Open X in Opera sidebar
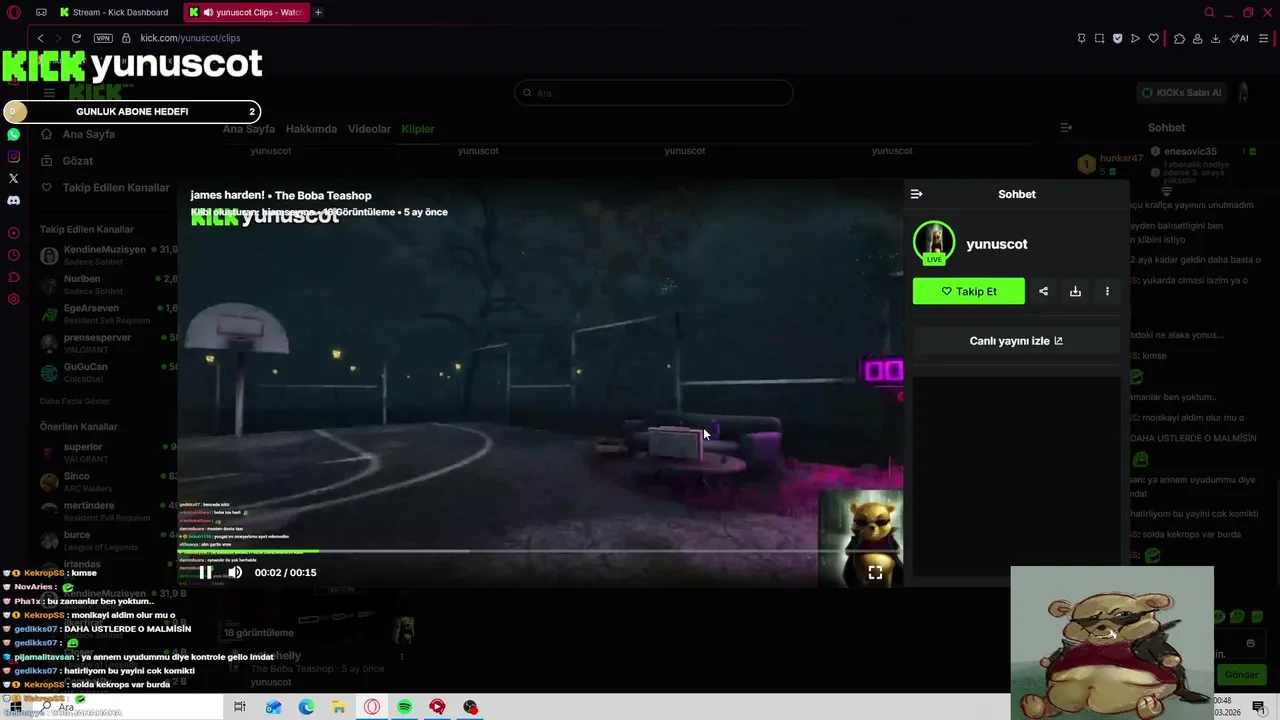Viewport: 1280px width, 720px height. (13, 178)
